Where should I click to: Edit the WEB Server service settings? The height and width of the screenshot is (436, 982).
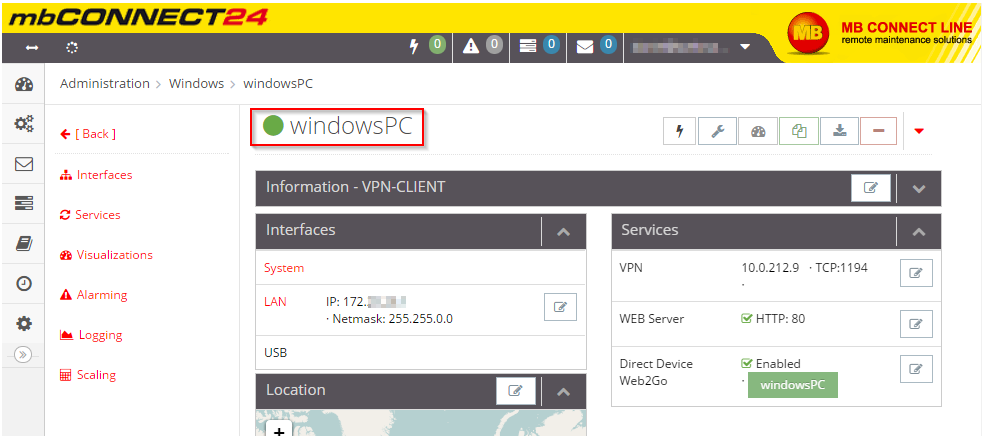916,324
